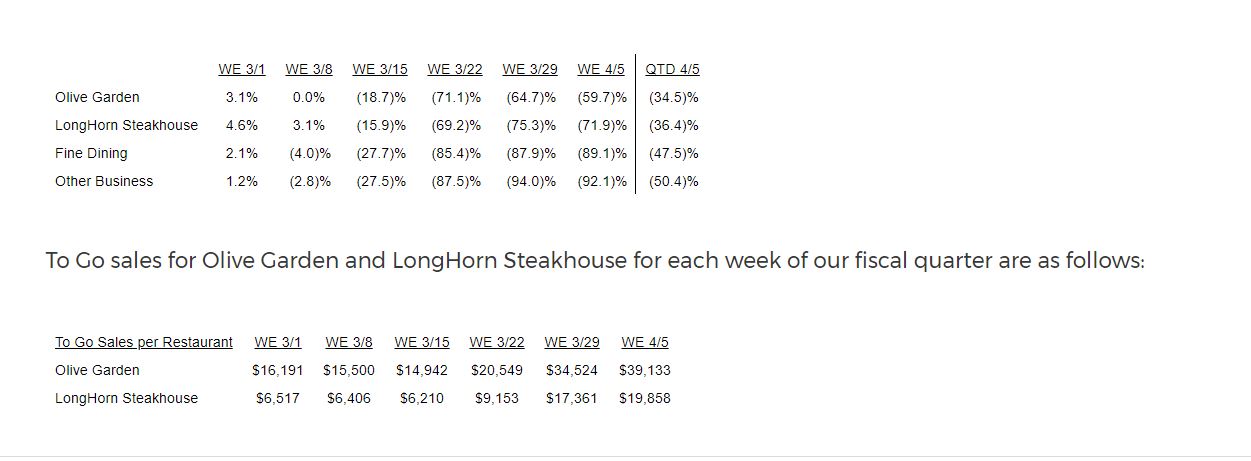Screen dimensions: 1251x461
Task: Click the $6,517 LongHorn Steakhouse cell
Action: coord(278,398)
